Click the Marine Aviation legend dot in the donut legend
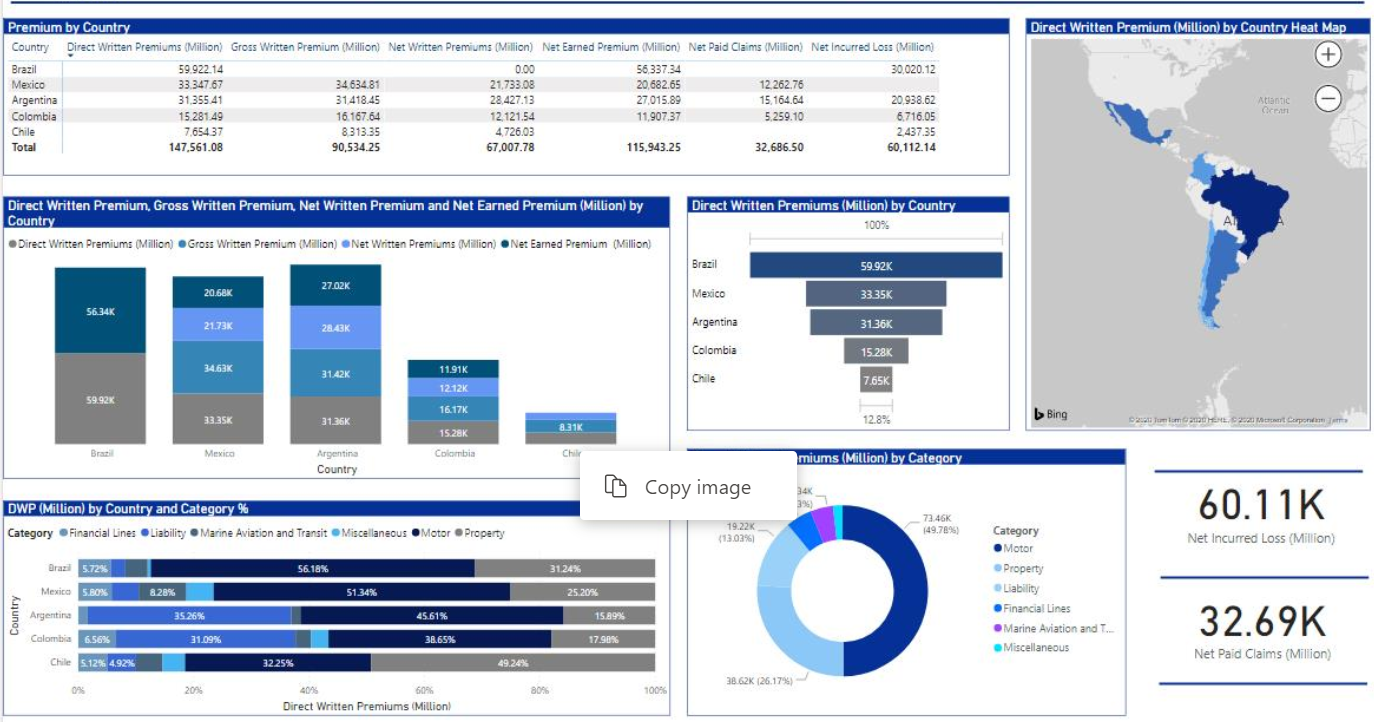 (x=998, y=628)
